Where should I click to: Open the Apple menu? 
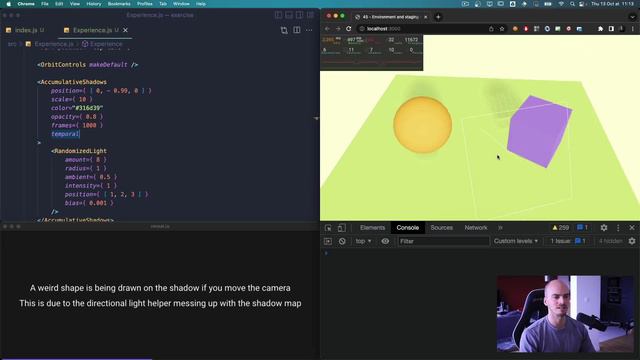click(8, 4)
